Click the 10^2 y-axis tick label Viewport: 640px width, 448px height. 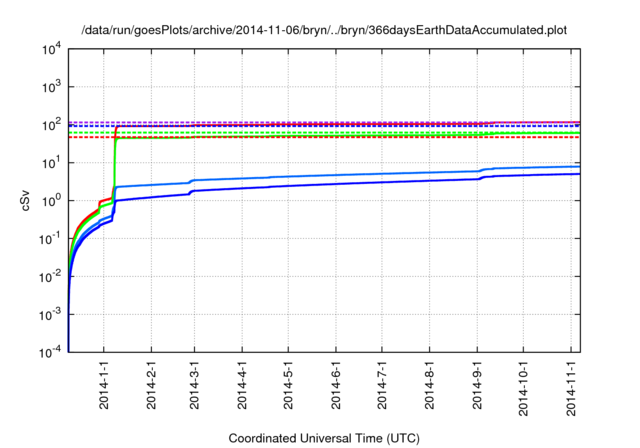pos(51,125)
